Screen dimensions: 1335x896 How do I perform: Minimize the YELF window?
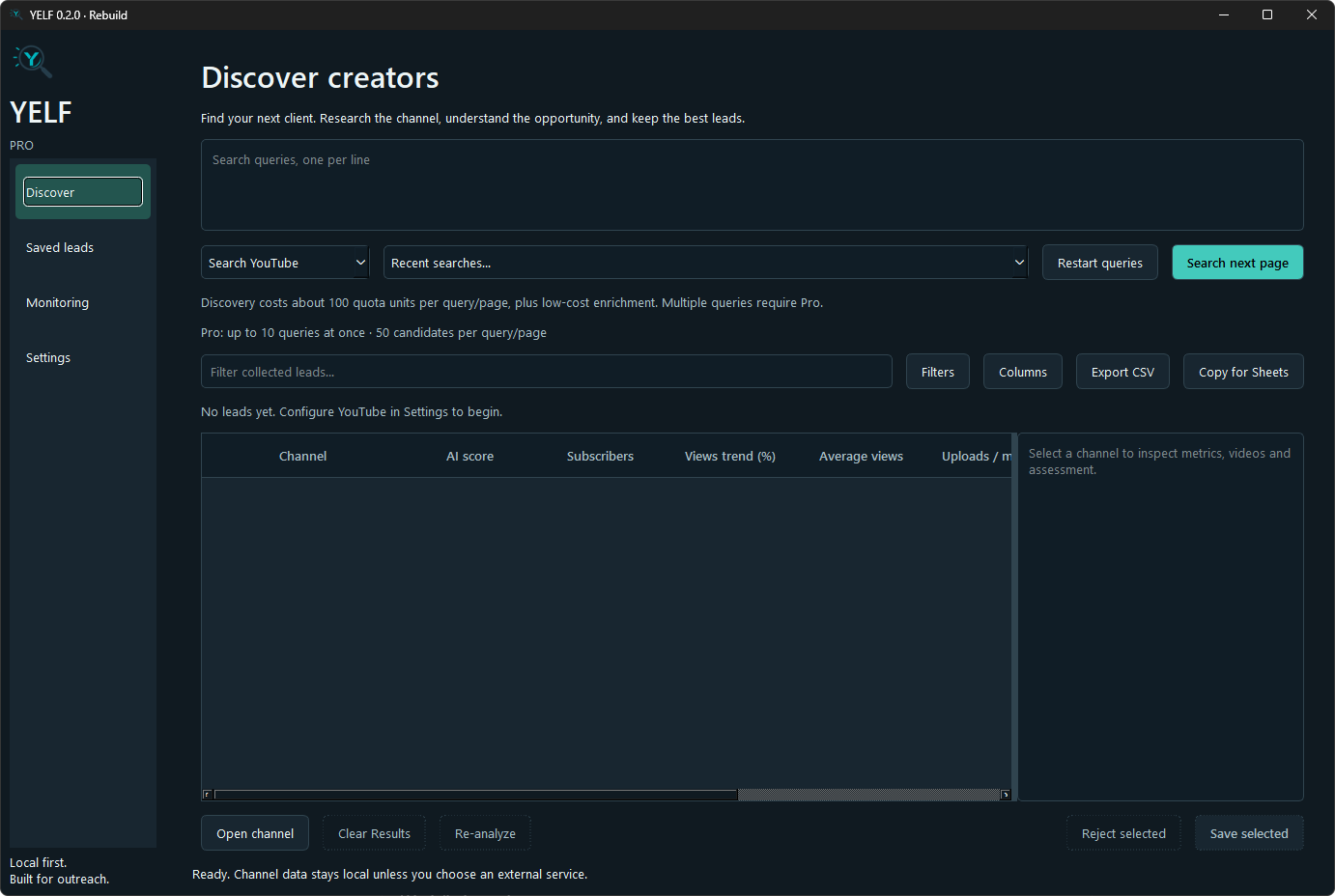point(1224,14)
